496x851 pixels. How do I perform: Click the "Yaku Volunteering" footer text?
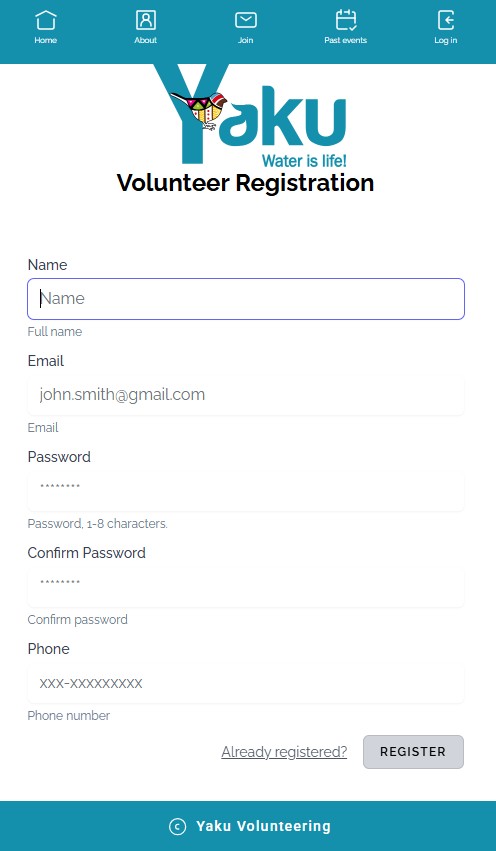(263, 827)
